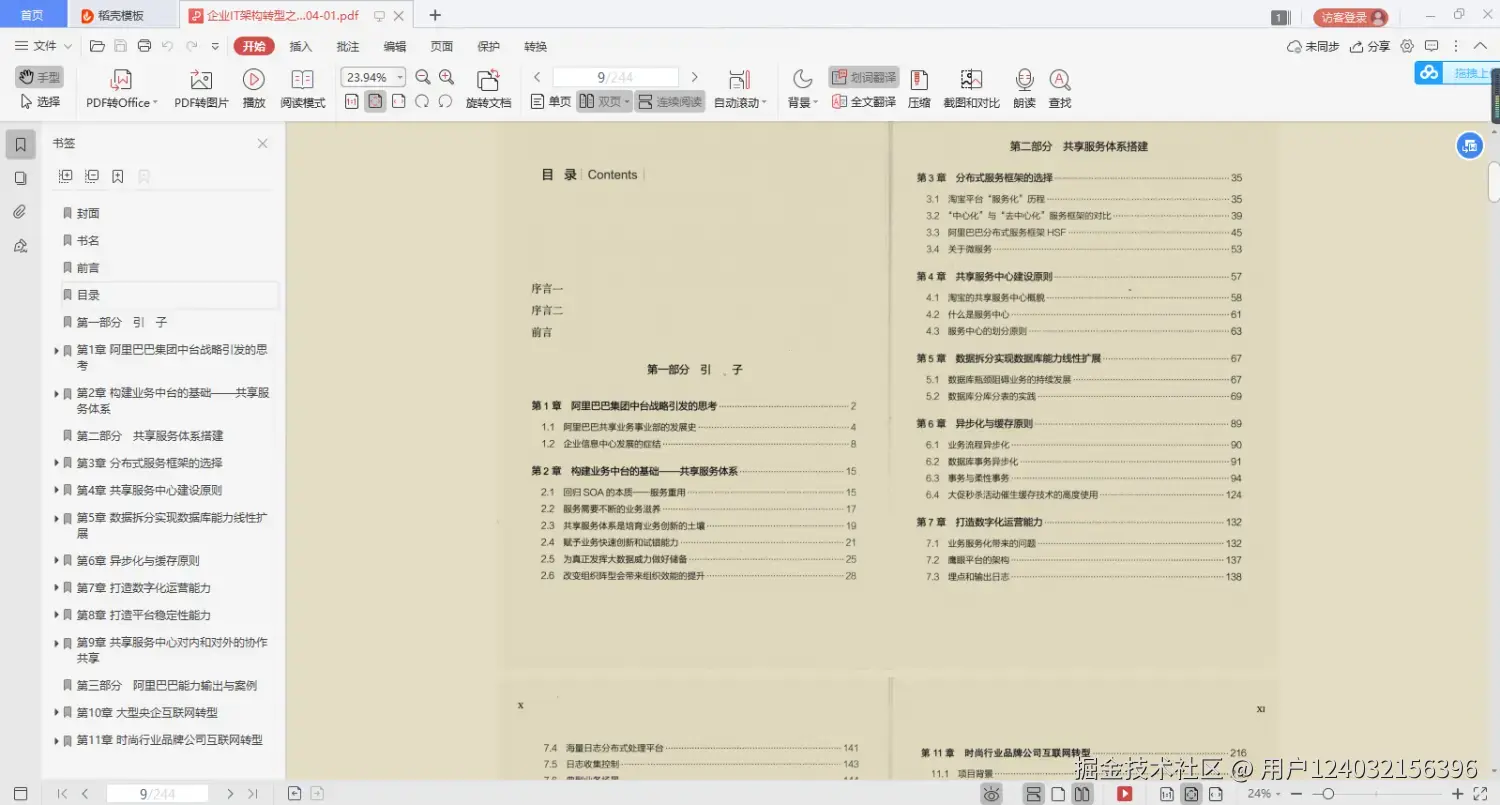Image resolution: width=1500 pixels, height=805 pixels.
Task: Switch to the 批注 tab
Action: (348, 46)
